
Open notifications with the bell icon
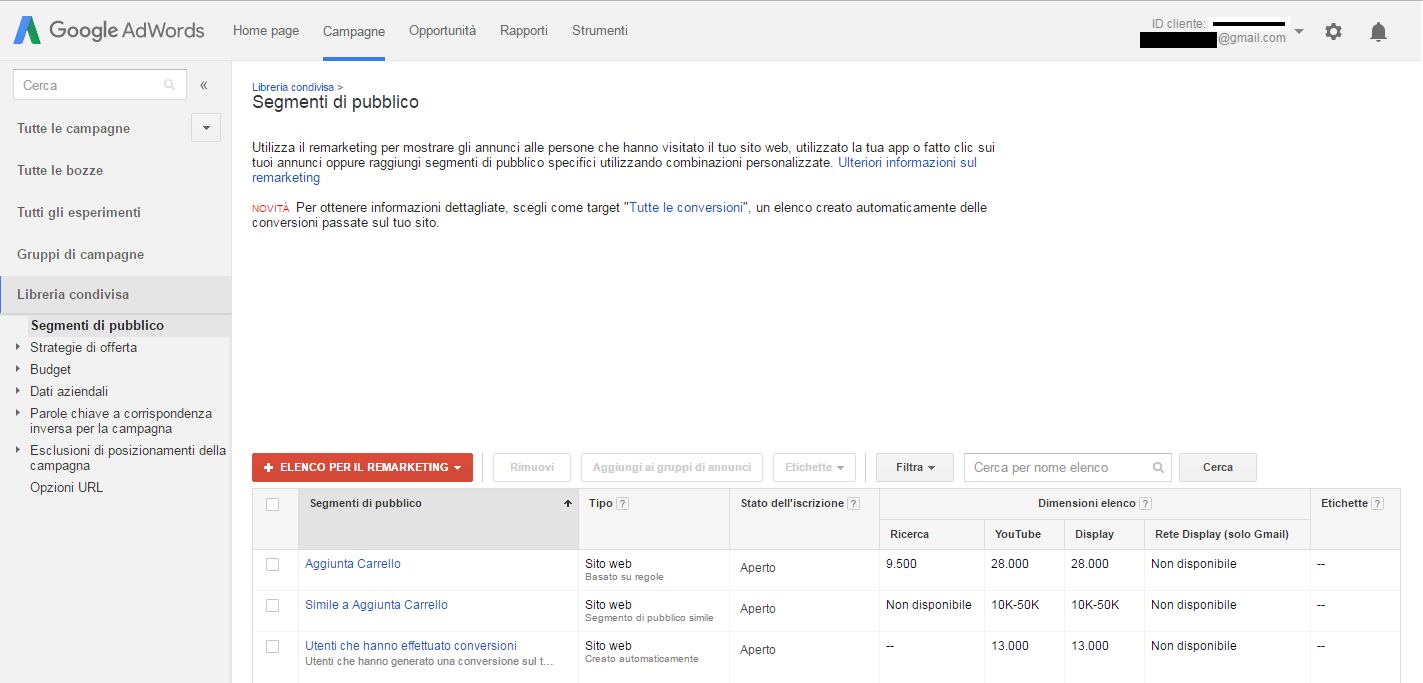tap(1378, 31)
